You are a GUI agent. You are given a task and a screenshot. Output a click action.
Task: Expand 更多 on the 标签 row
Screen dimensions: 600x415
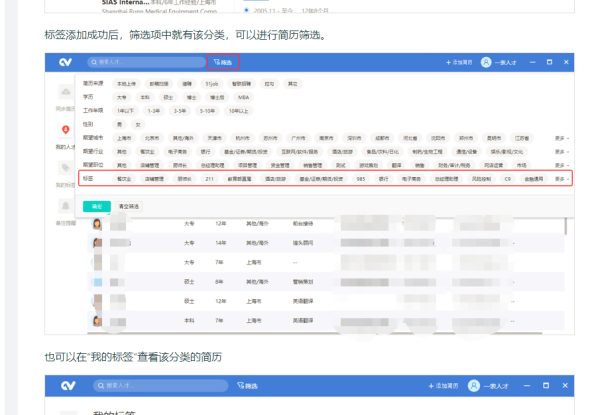point(561,178)
